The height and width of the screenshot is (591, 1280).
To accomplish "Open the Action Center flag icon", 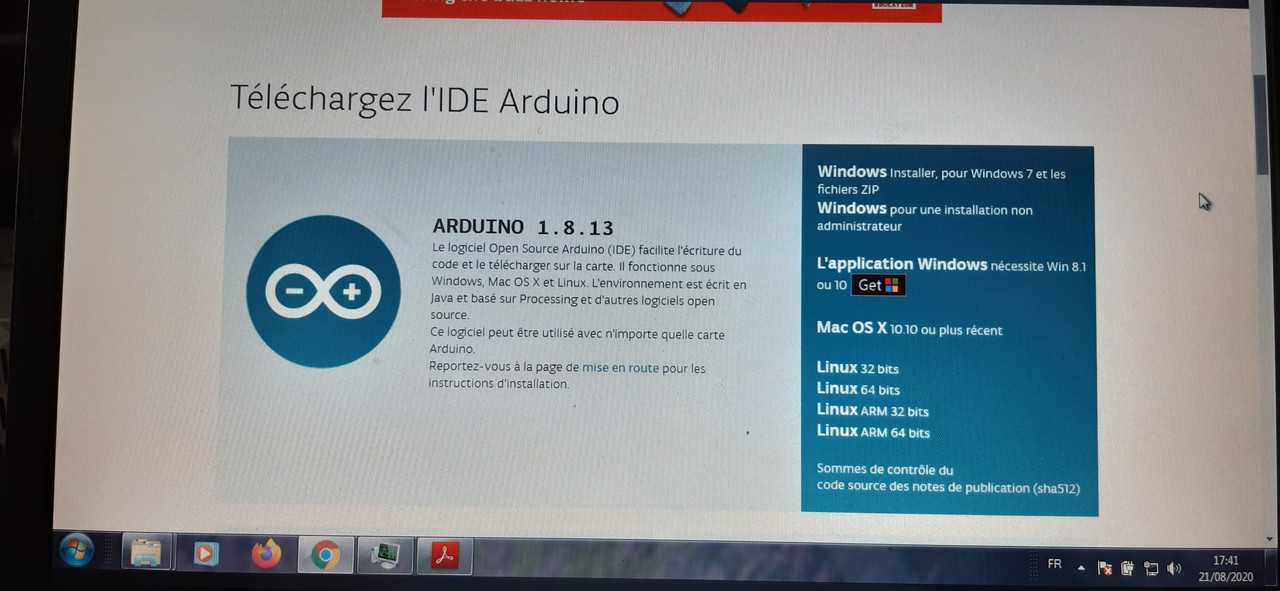I will (x=1105, y=568).
